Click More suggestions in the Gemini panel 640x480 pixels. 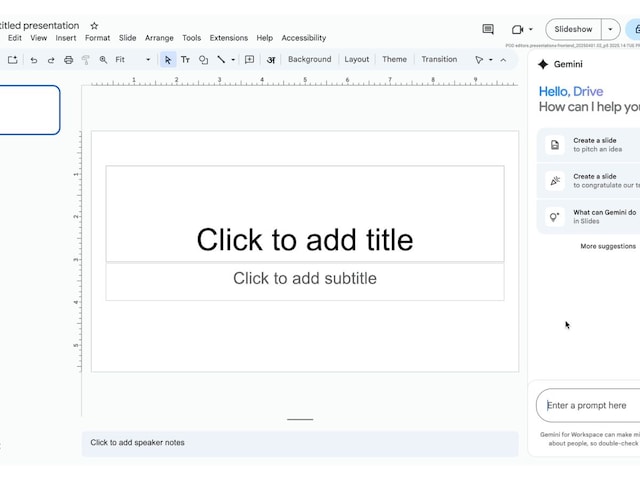(608, 246)
